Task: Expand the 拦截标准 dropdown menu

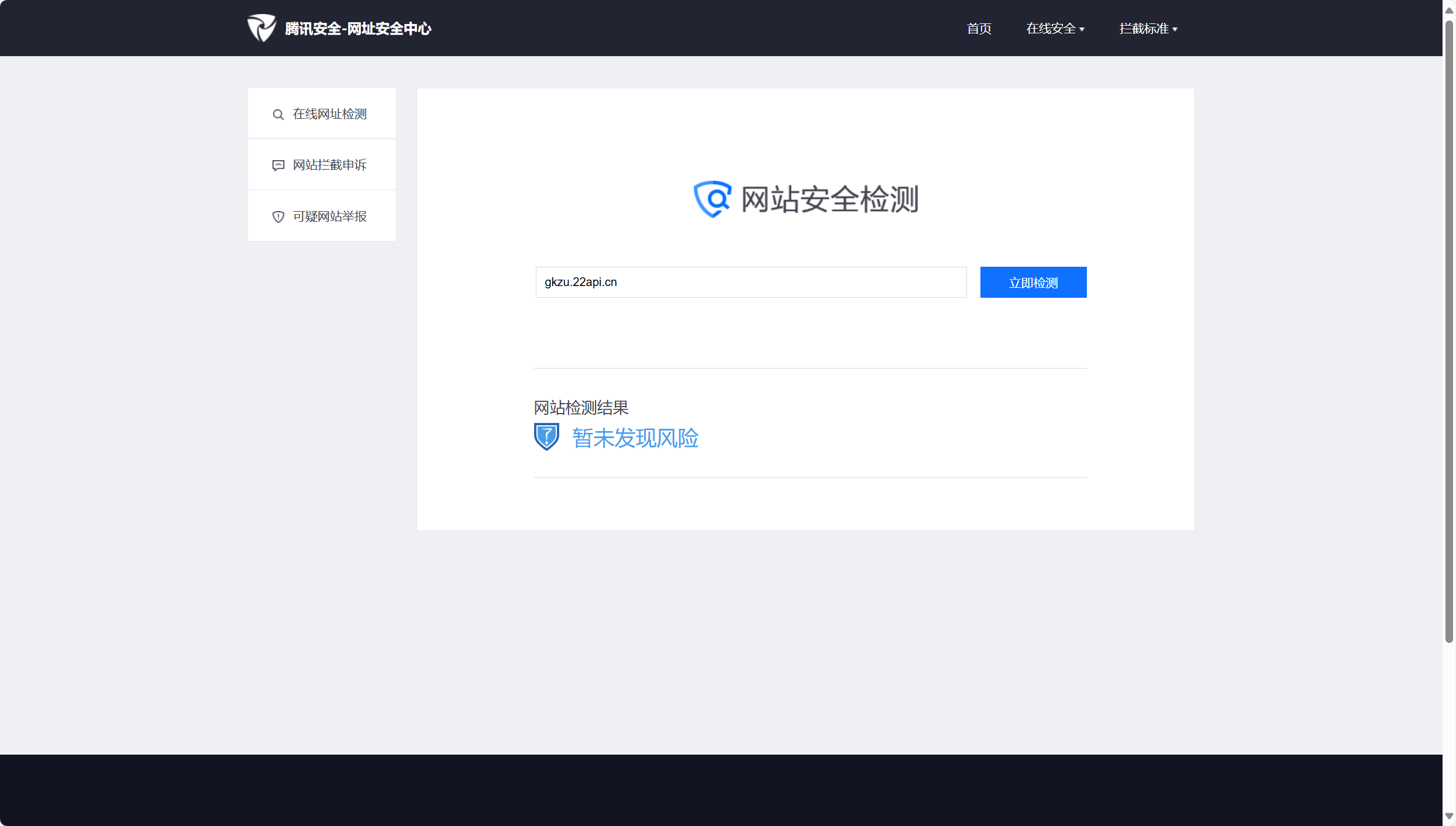Action: click(x=1144, y=29)
